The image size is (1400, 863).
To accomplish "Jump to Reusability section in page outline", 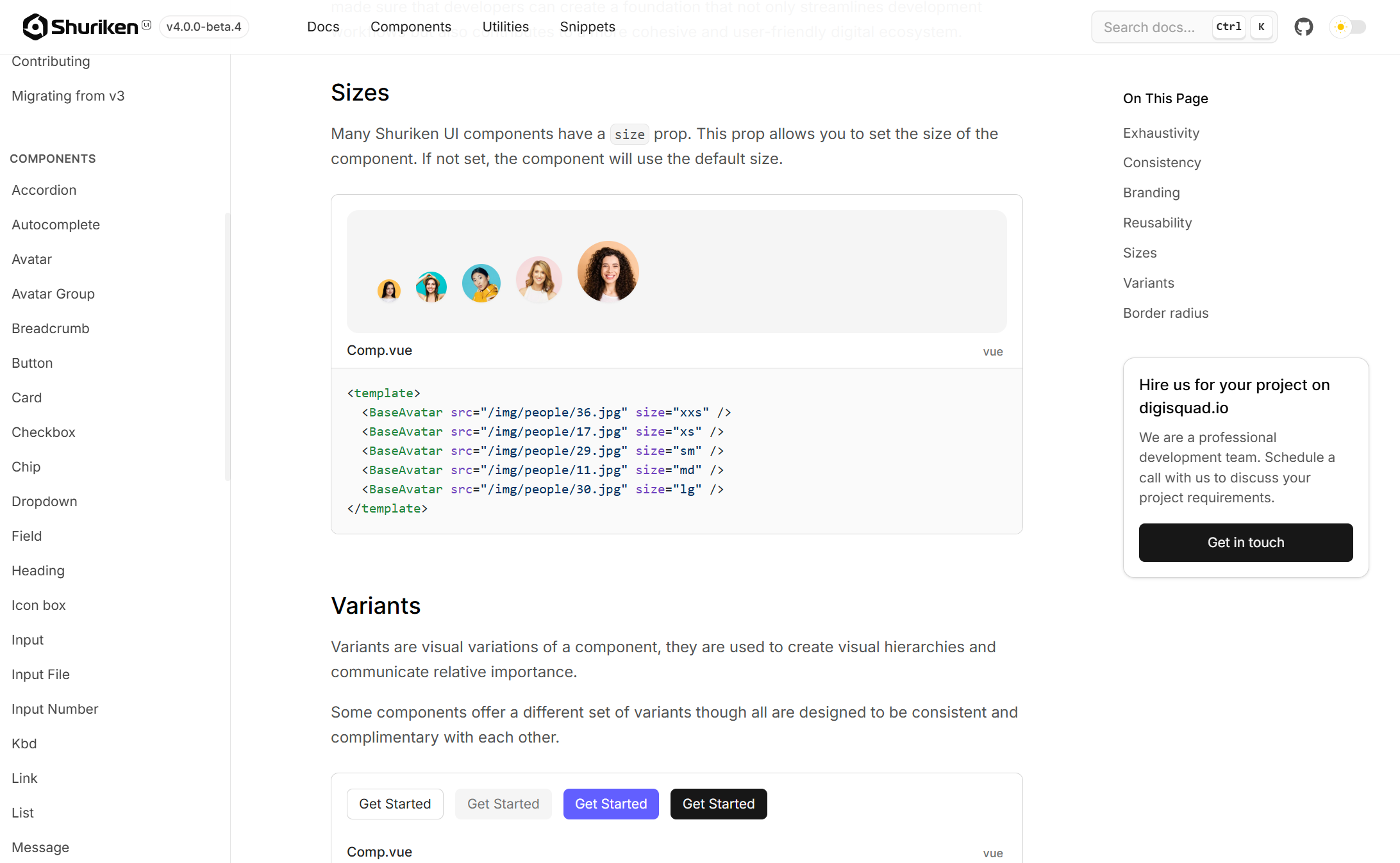I will (1158, 223).
